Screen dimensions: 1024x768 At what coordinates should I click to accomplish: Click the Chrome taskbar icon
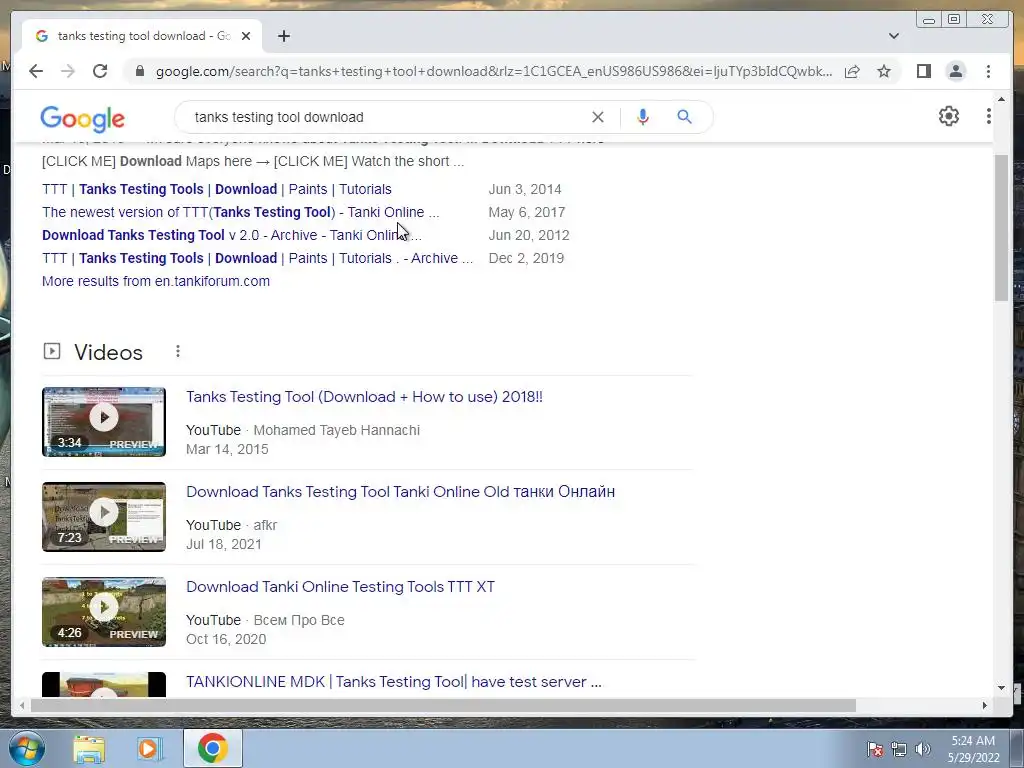pos(213,748)
